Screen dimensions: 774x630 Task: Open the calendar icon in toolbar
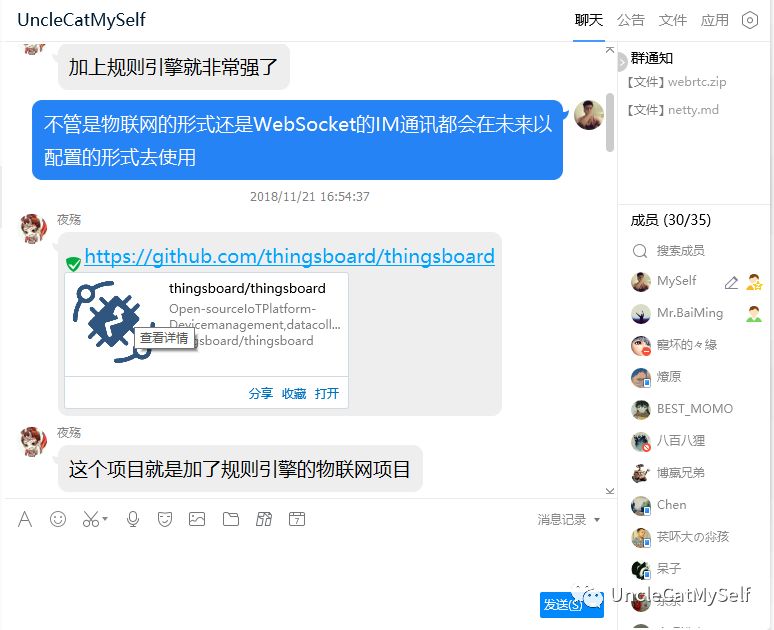coord(297,519)
